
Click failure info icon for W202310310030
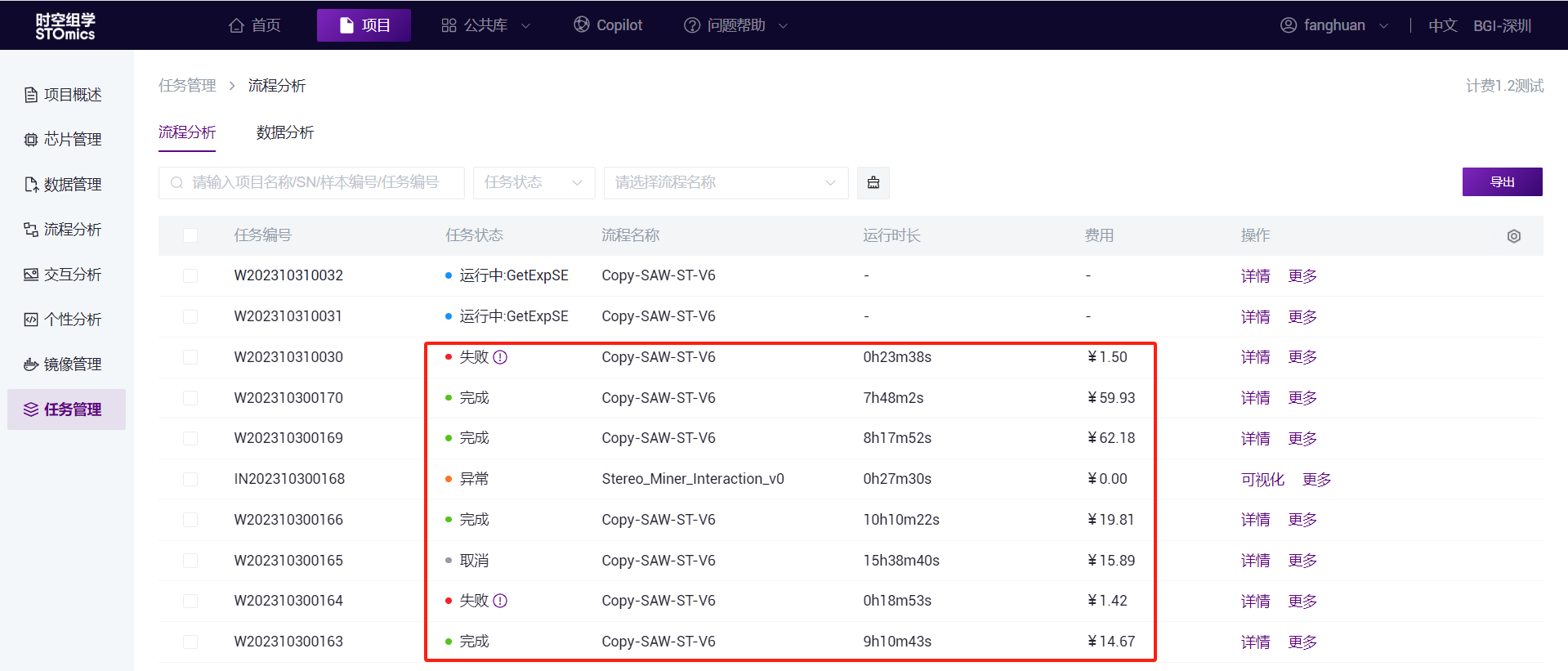[501, 357]
